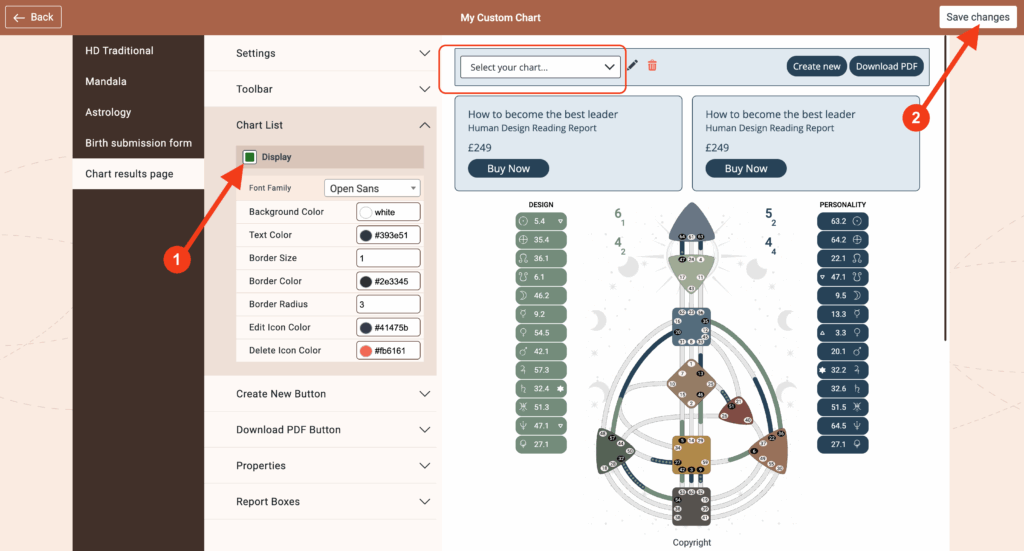1024x551 pixels.
Task: Click the pencil edit chart icon
Action: (x=632, y=66)
